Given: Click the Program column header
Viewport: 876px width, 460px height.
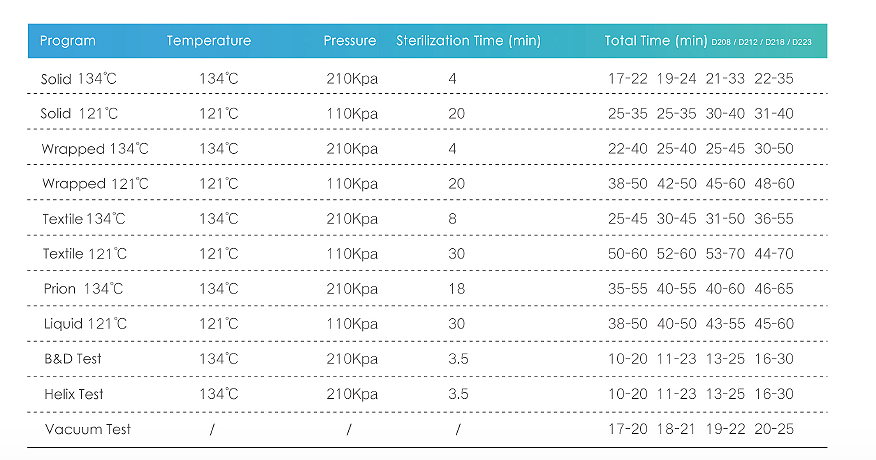Looking at the screenshot, I should point(68,41).
